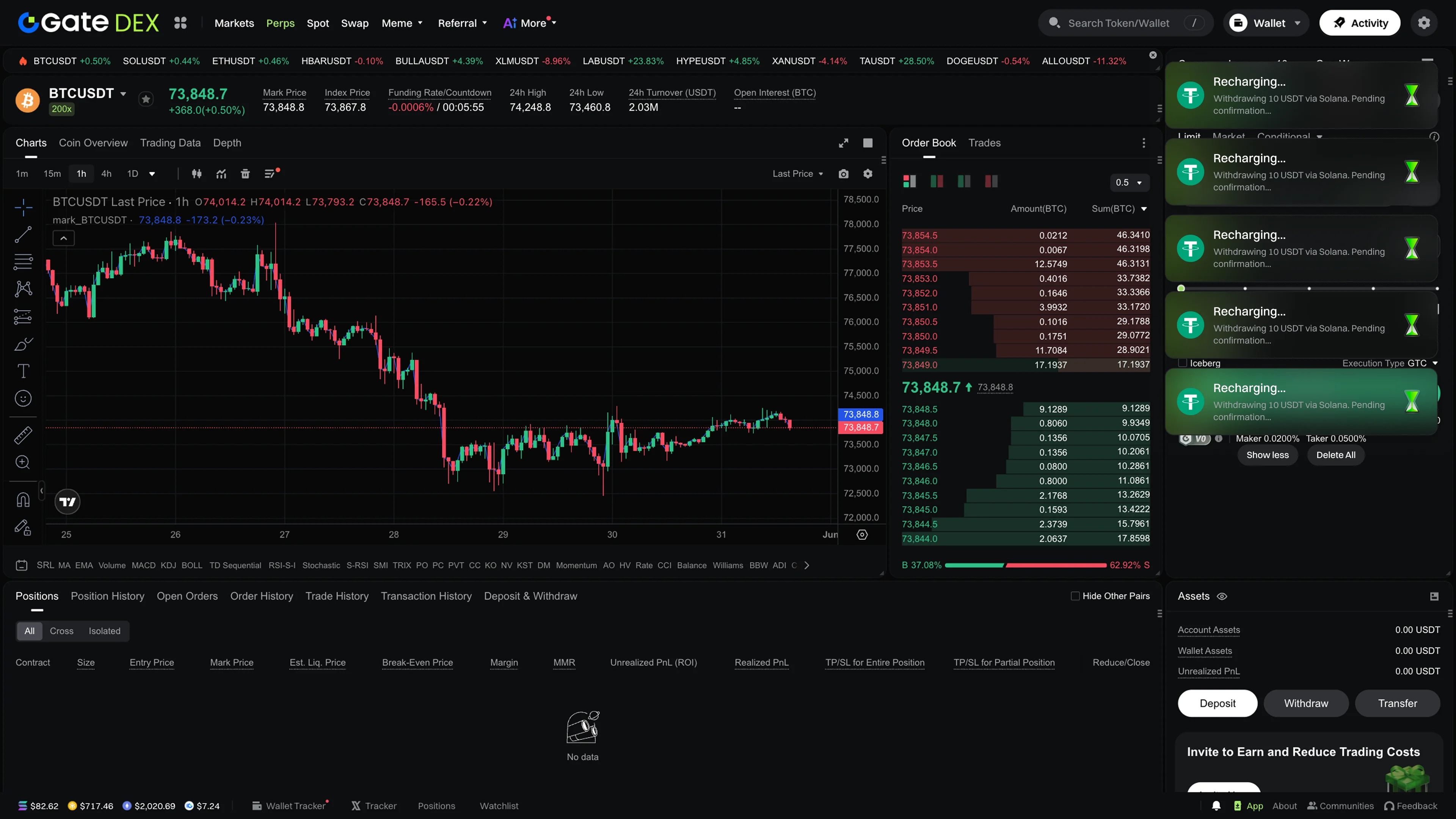
Task: Show combined buy and sell order book view
Action: [910, 182]
